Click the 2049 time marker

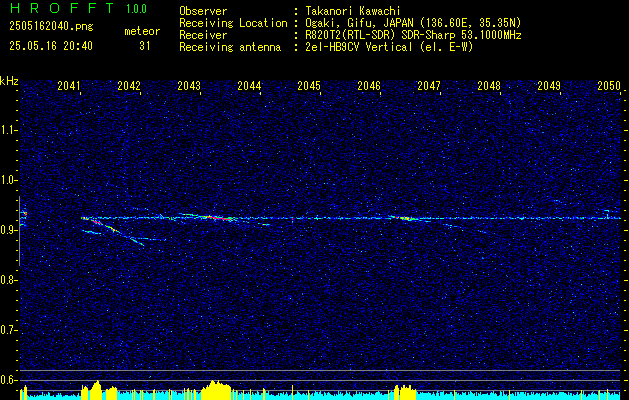[549, 86]
